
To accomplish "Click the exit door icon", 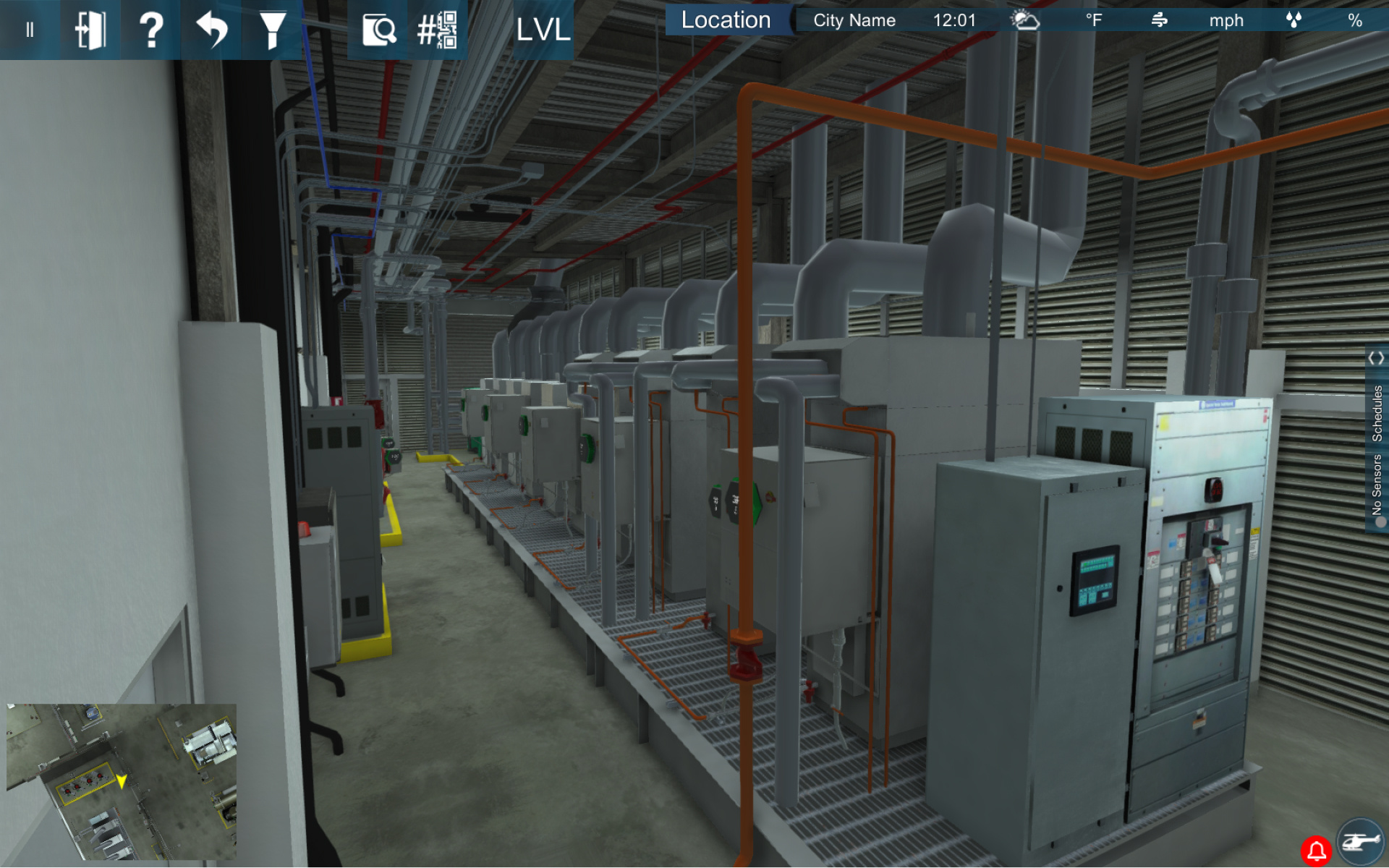I will (x=90, y=30).
